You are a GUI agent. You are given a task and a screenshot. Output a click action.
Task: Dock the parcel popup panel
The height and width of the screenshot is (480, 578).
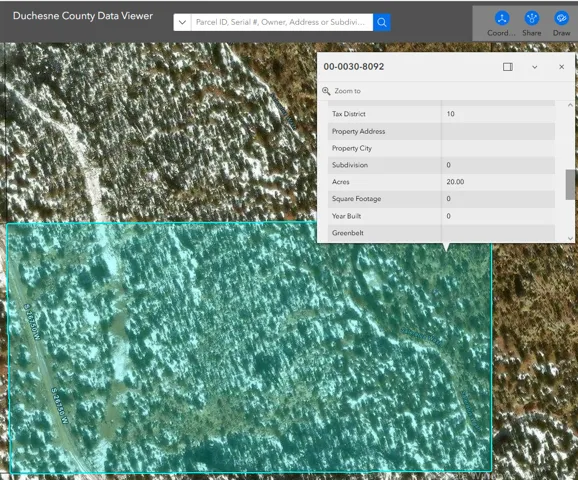508,67
